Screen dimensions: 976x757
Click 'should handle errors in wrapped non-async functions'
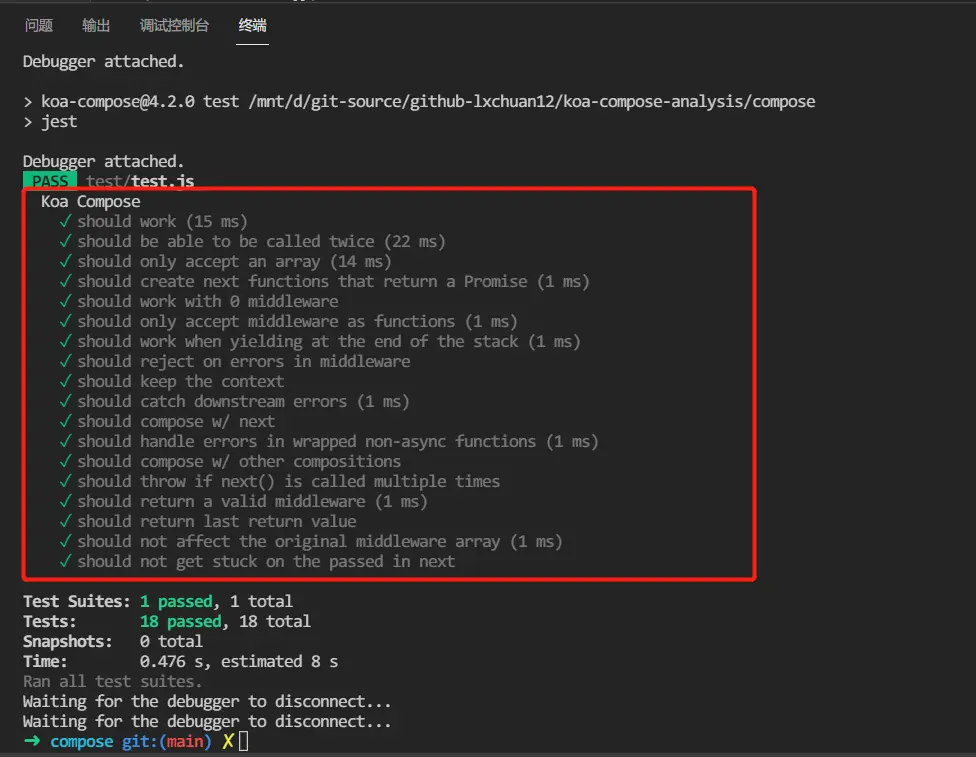329,441
